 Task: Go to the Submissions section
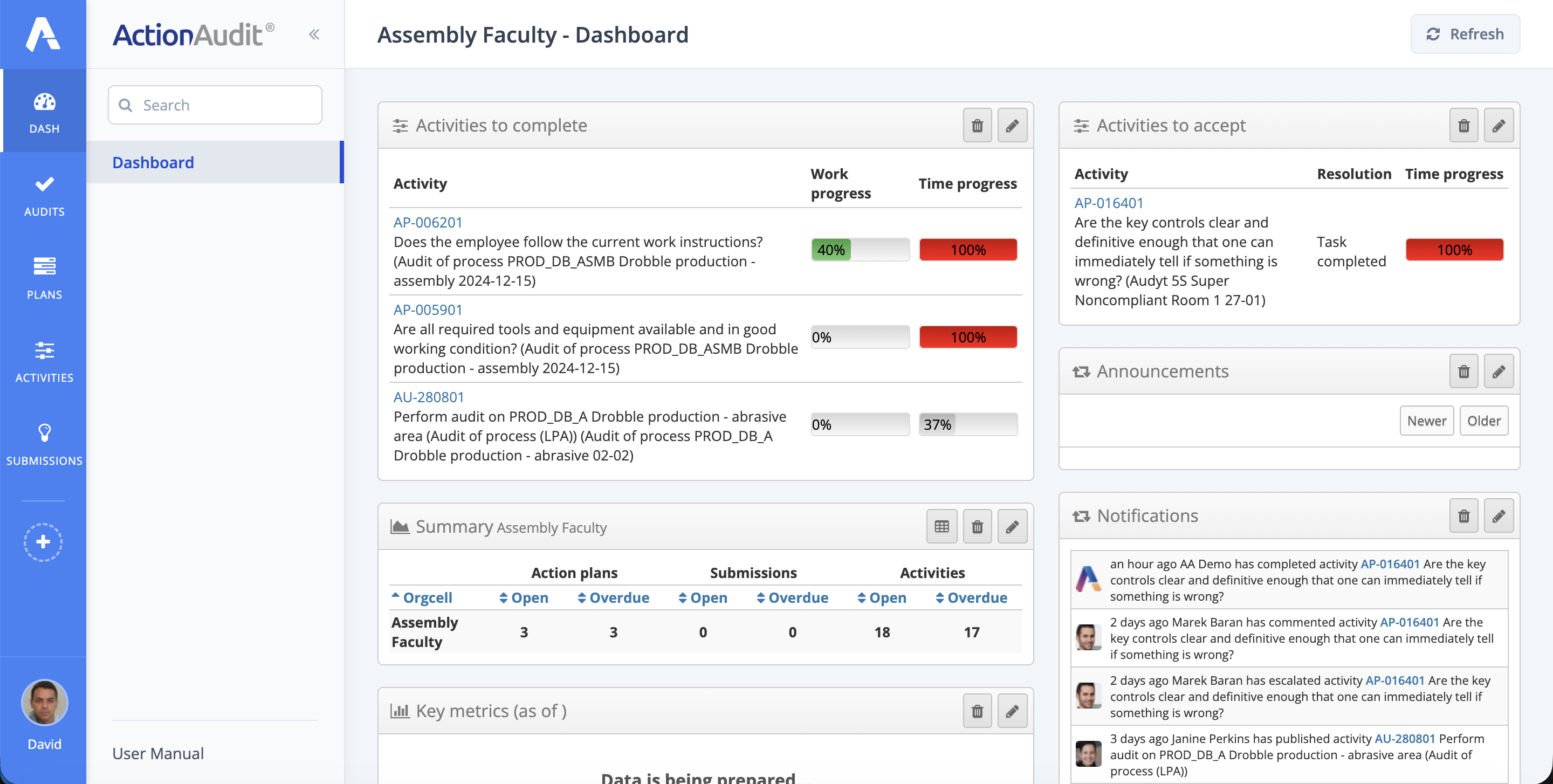click(x=44, y=444)
